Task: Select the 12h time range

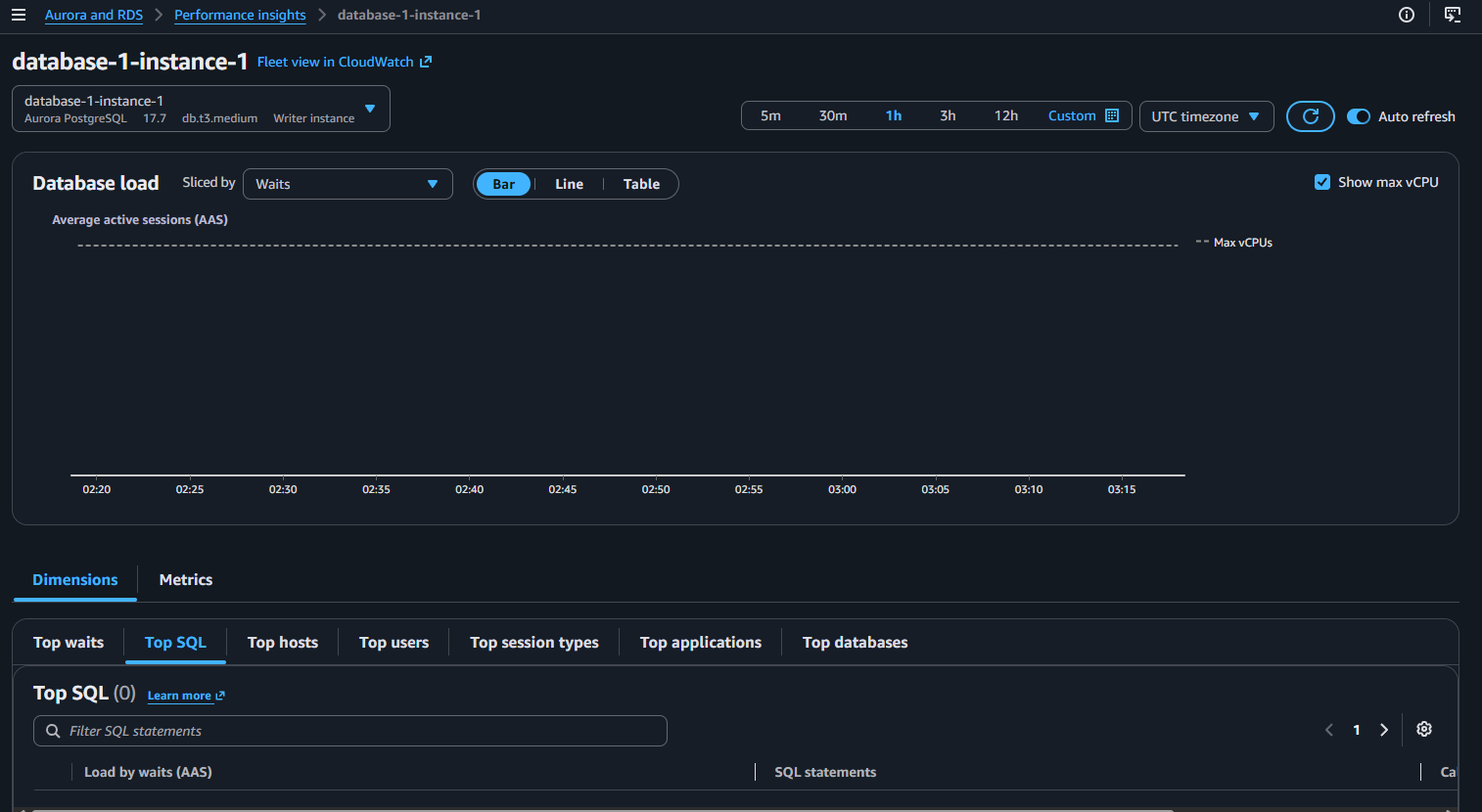Action: [x=1006, y=115]
